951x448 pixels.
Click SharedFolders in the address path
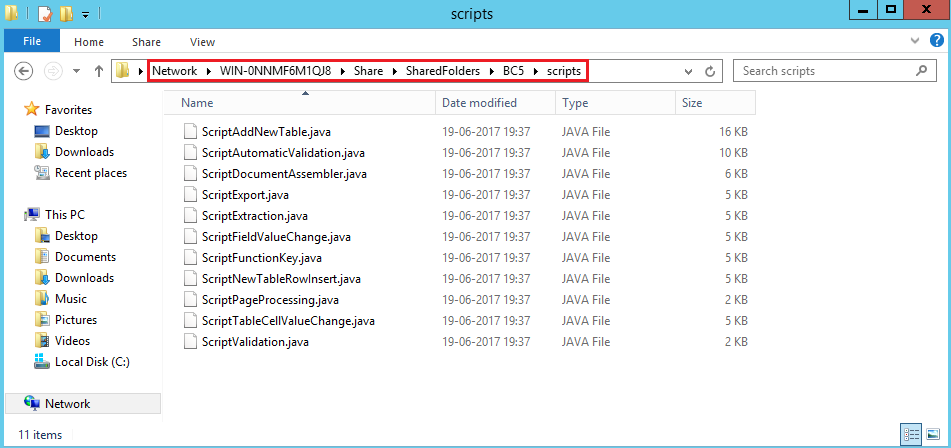pyautogui.click(x=443, y=71)
